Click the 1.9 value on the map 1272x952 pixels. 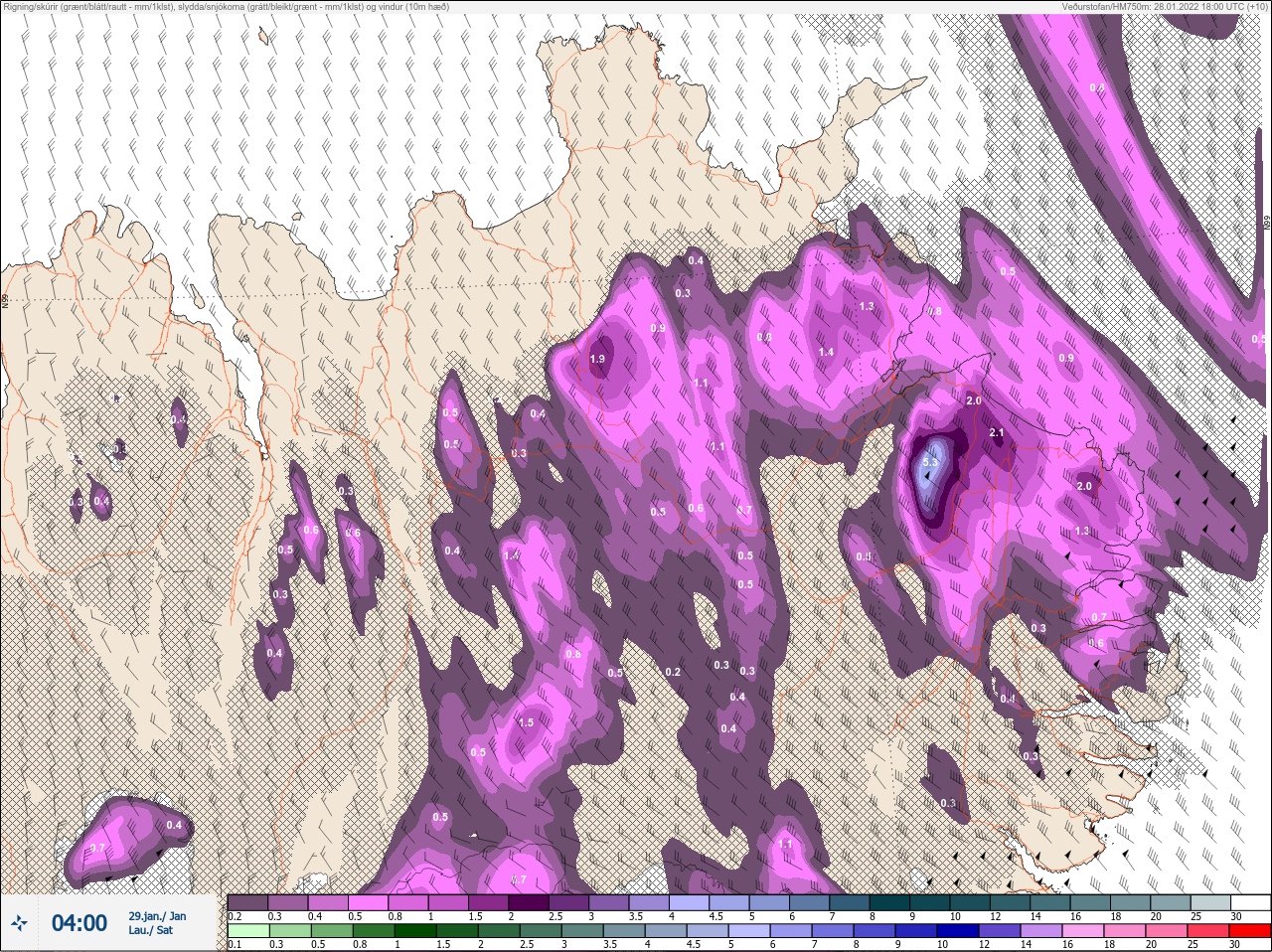pyautogui.click(x=597, y=359)
